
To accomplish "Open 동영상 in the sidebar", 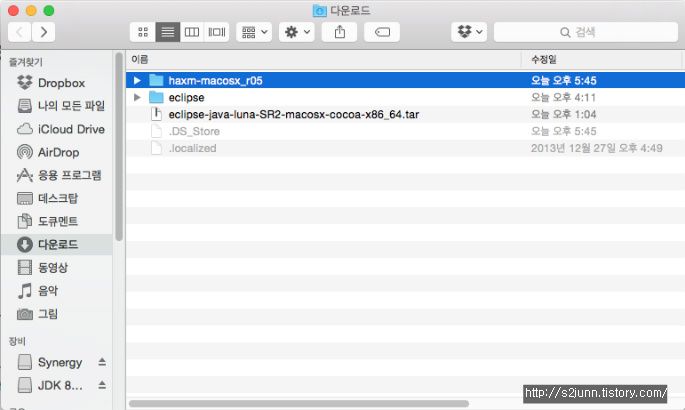I will pos(57,267).
